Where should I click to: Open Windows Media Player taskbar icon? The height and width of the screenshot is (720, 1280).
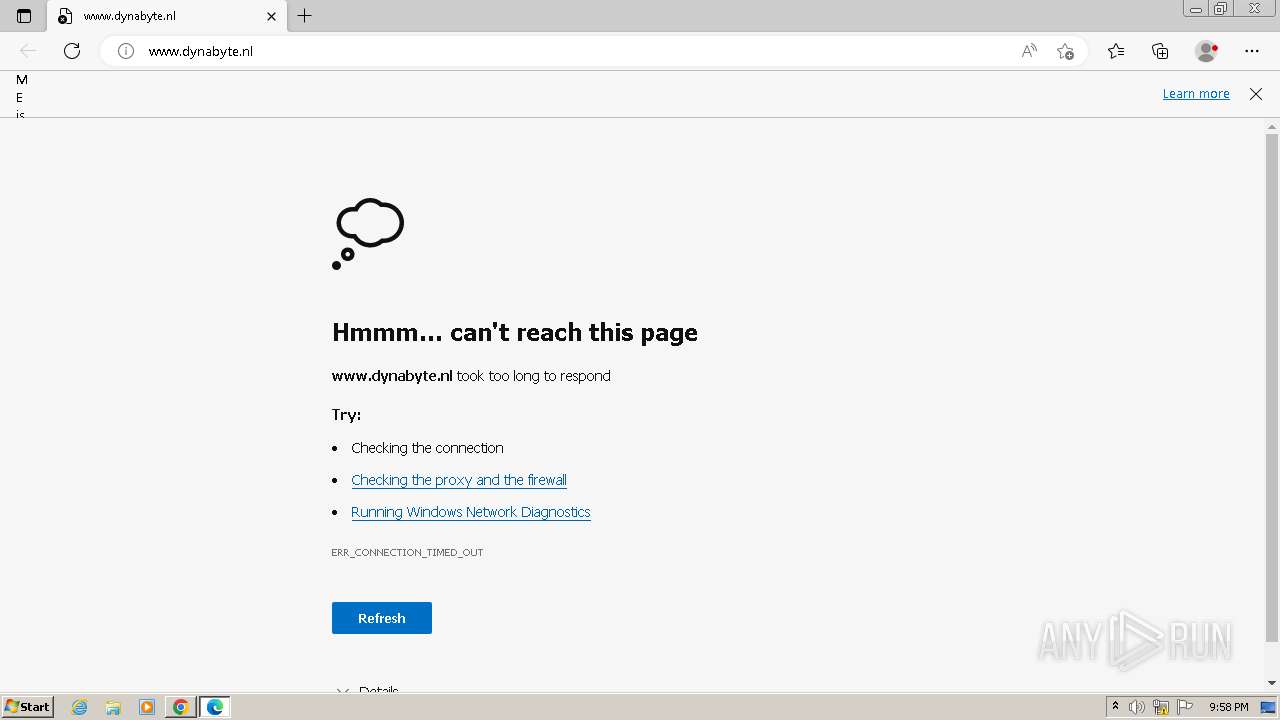point(147,707)
